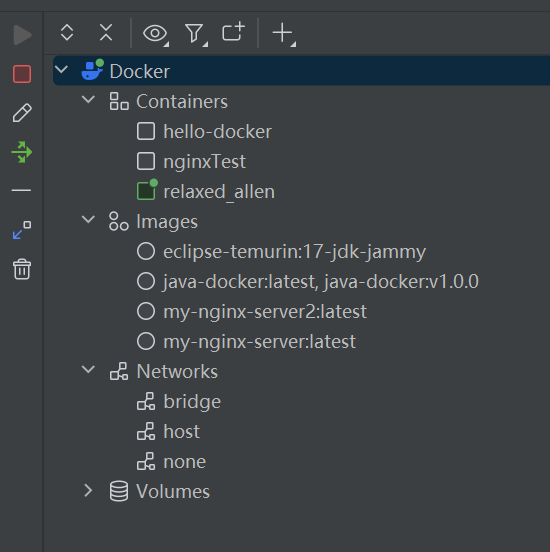This screenshot has height=552, width=550.
Task: Click the blue hide arrow sidebar icon
Action: click(x=22, y=230)
